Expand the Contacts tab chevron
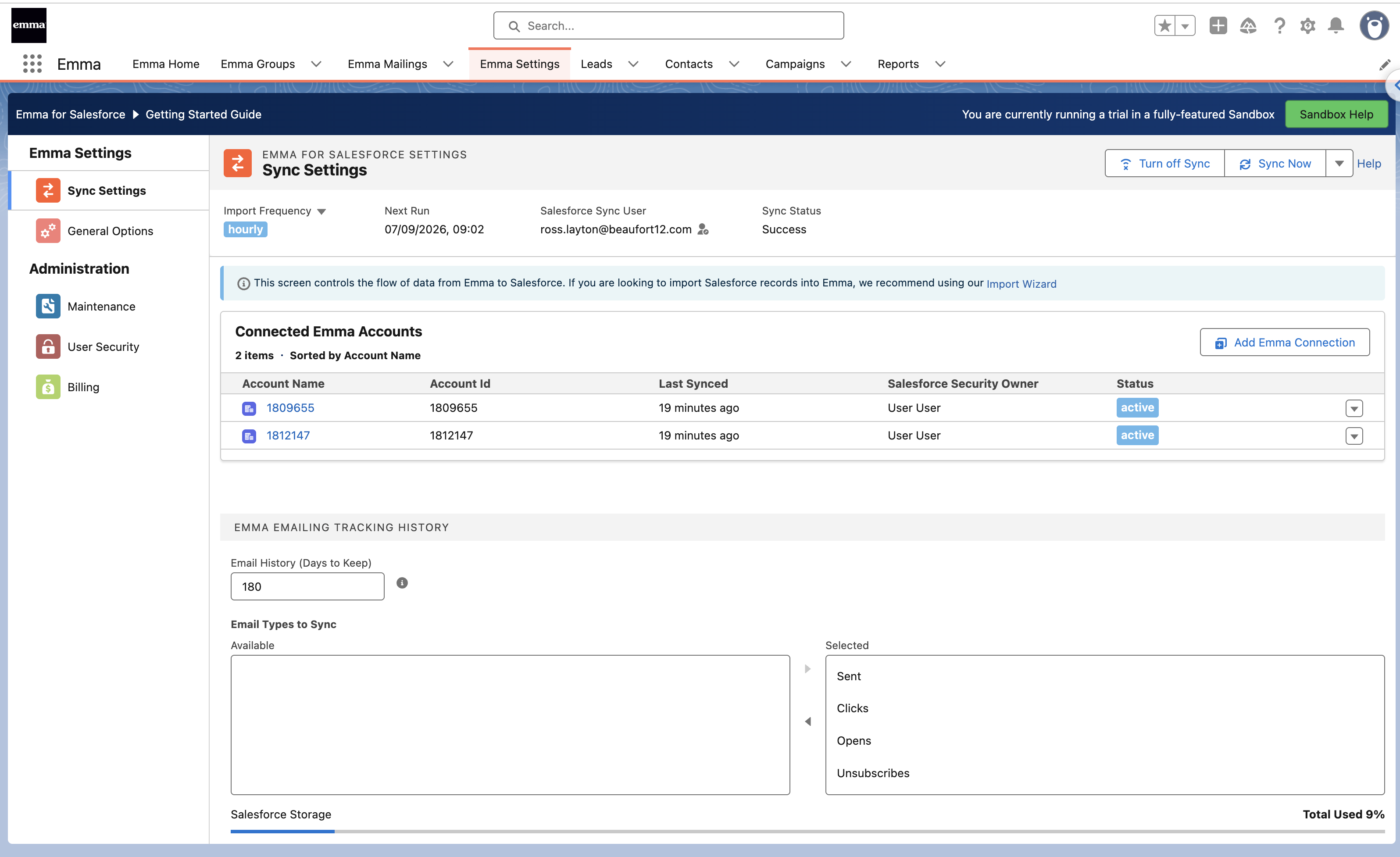Screen dimensions: 1400x857 pos(734,64)
